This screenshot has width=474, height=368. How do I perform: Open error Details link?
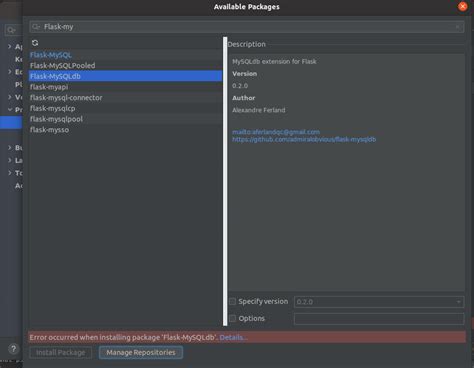tap(233, 337)
